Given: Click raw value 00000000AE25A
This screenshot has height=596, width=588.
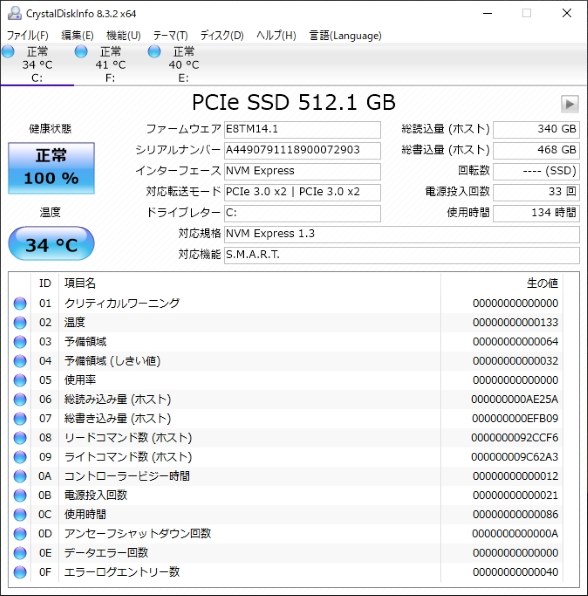Looking at the screenshot, I should click(x=515, y=399).
